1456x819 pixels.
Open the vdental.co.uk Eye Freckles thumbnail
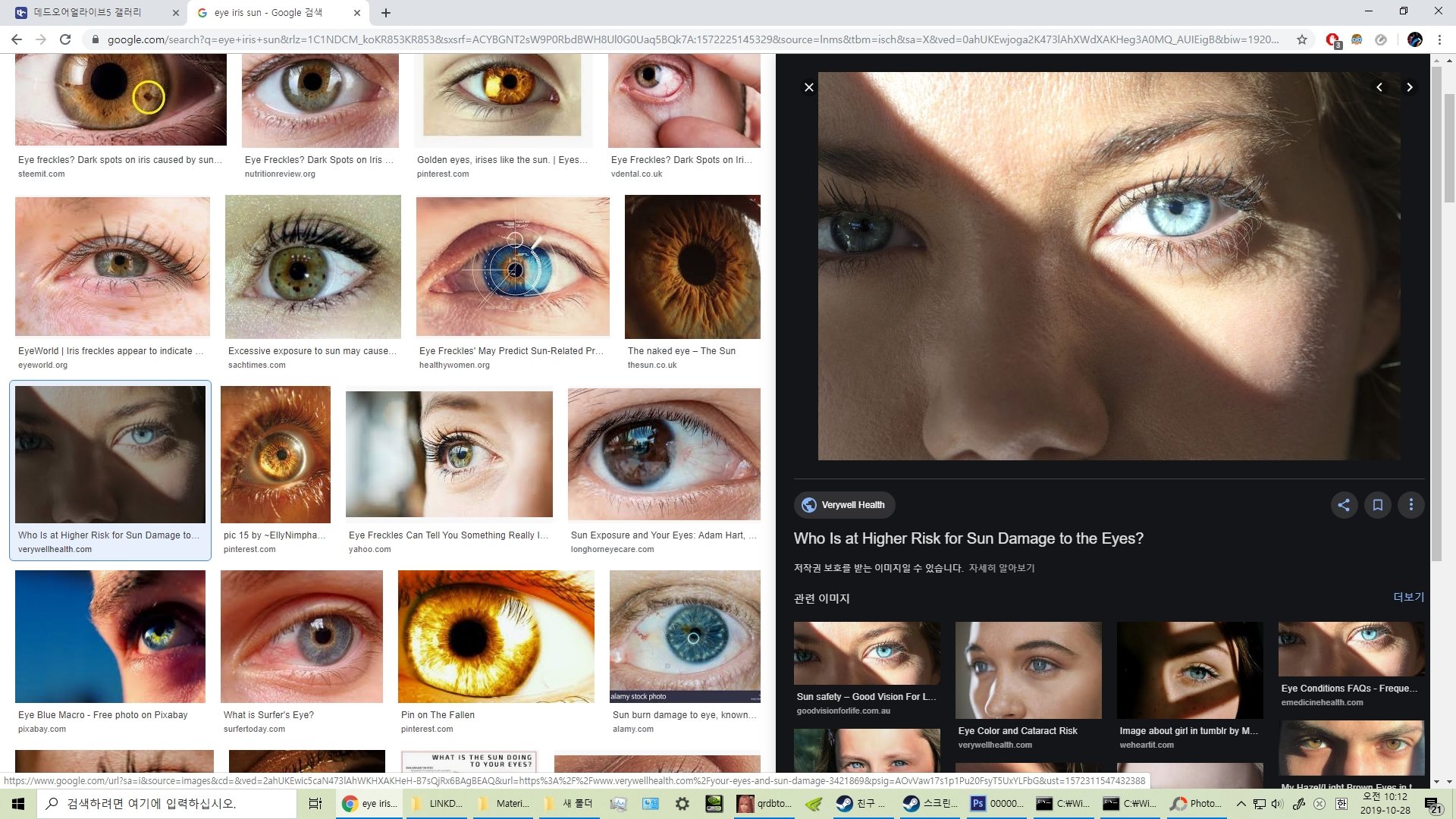pos(684,100)
